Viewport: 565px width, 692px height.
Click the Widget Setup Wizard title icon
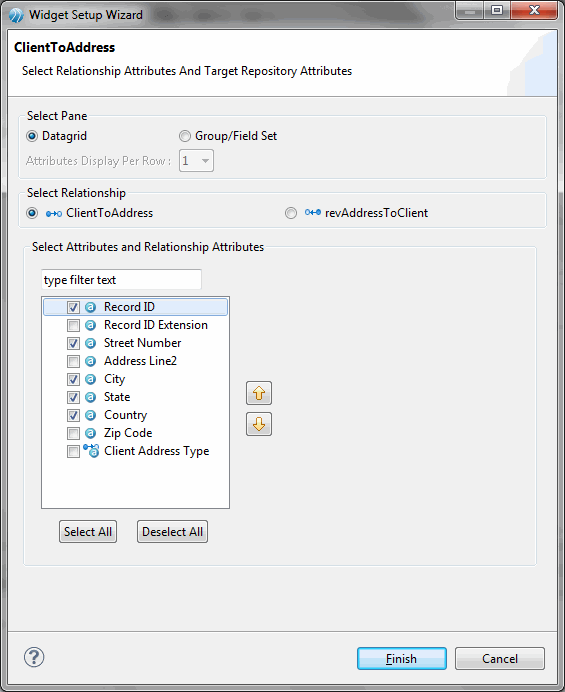pos(16,15)
